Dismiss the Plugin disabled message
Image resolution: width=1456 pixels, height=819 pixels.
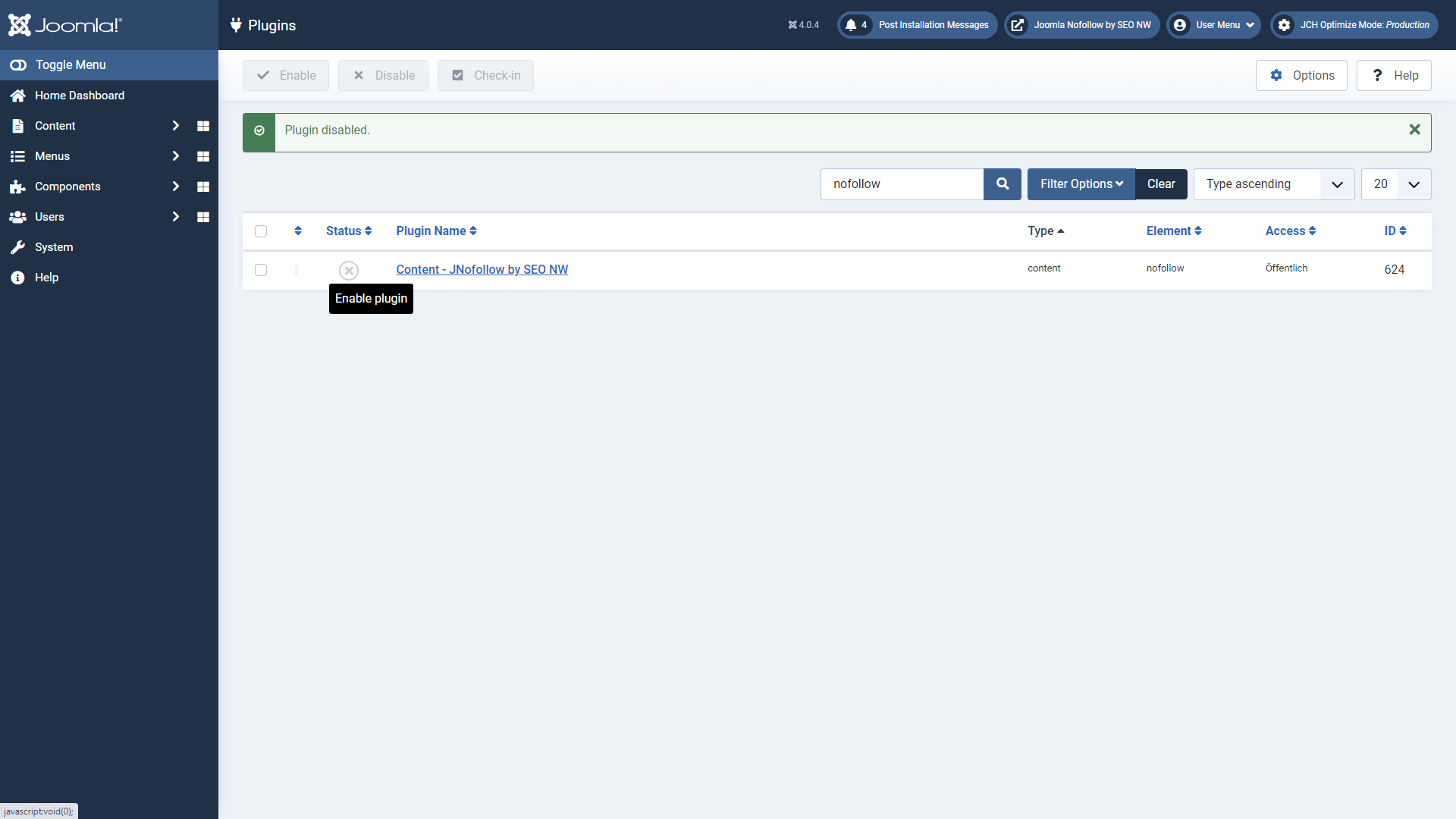pyautogui.click(x=1414, y=130)
